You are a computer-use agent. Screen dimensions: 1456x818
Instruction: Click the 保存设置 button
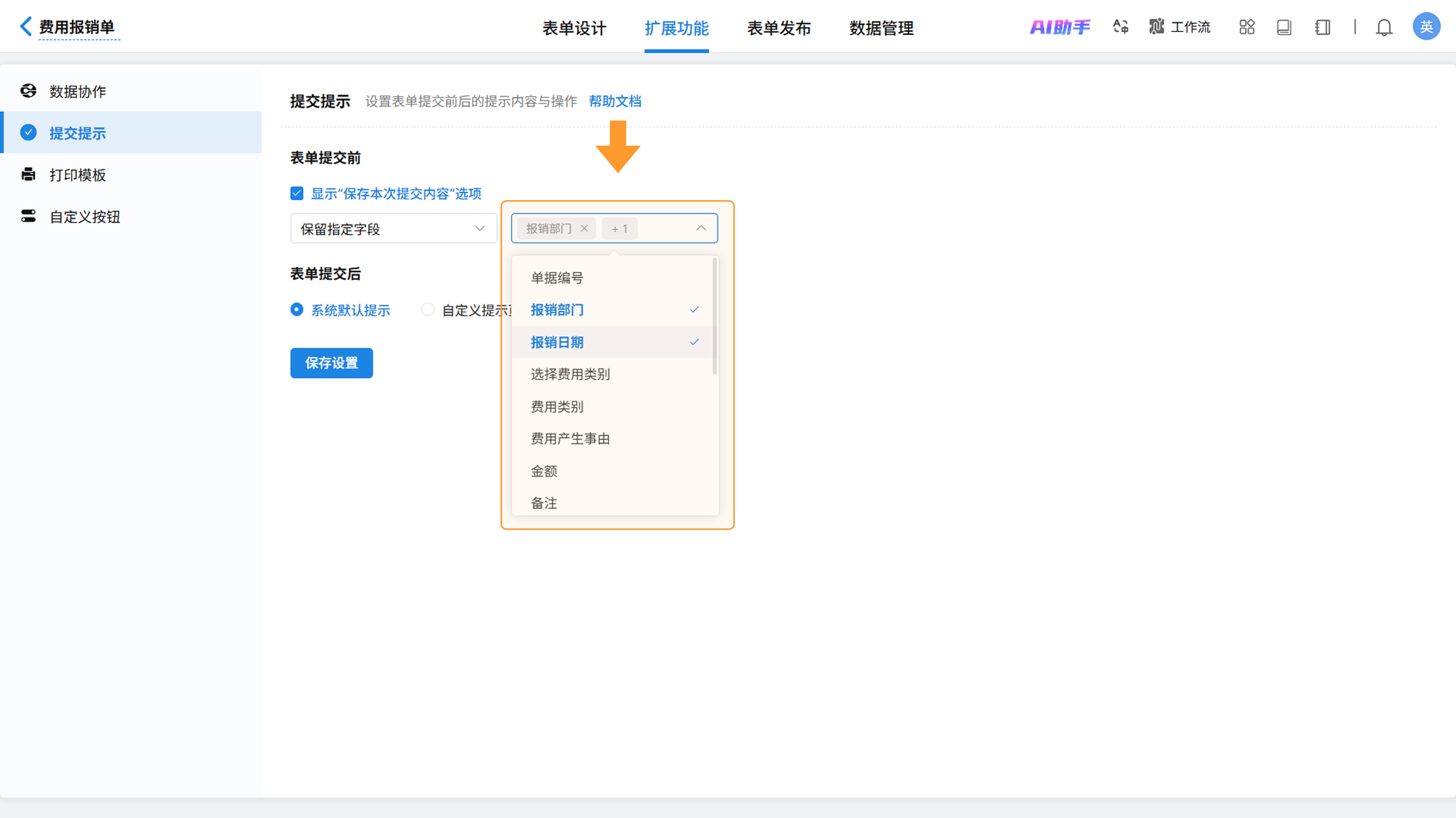331,363
